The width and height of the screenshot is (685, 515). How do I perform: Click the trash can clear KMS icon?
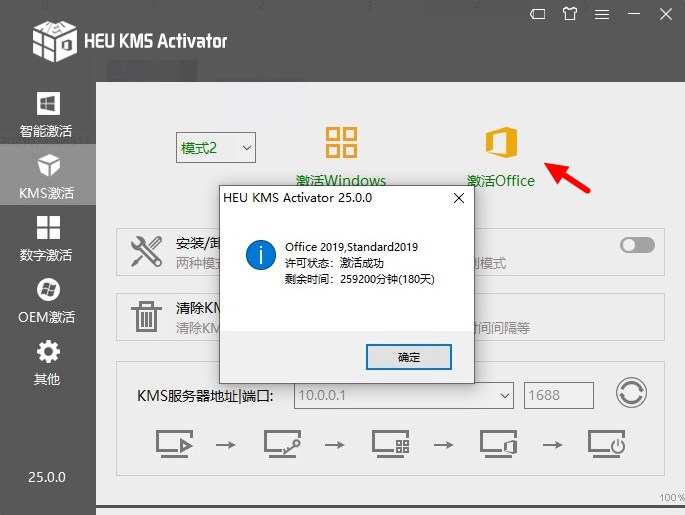146,316
